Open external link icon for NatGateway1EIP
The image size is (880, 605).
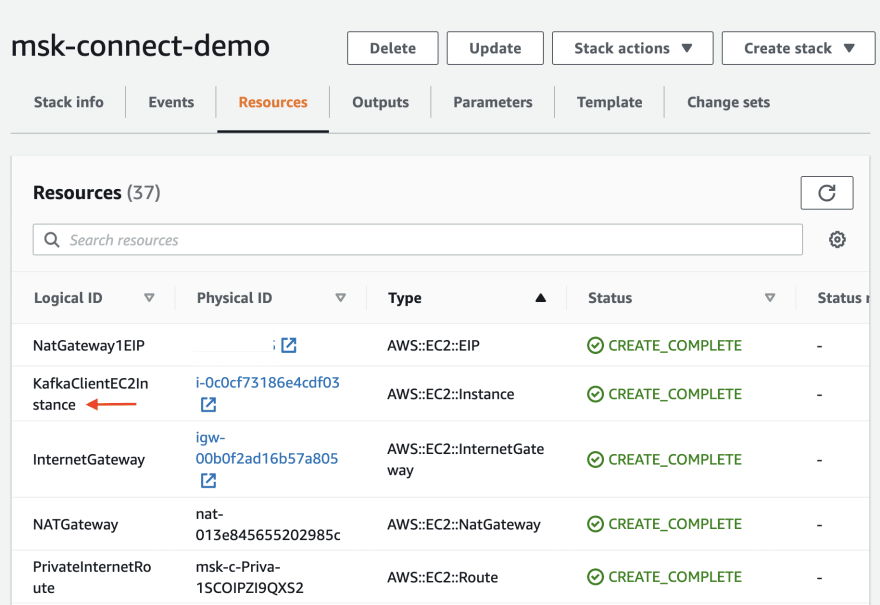point(289,345)
